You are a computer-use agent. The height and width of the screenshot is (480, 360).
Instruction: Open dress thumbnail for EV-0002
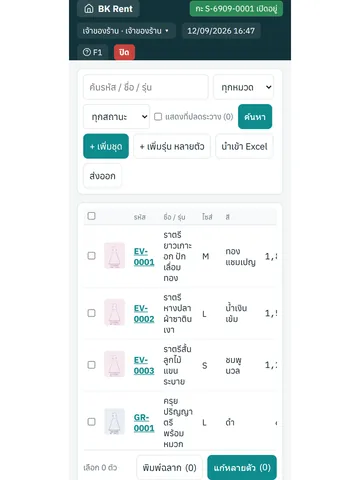(x=114, y=312)
